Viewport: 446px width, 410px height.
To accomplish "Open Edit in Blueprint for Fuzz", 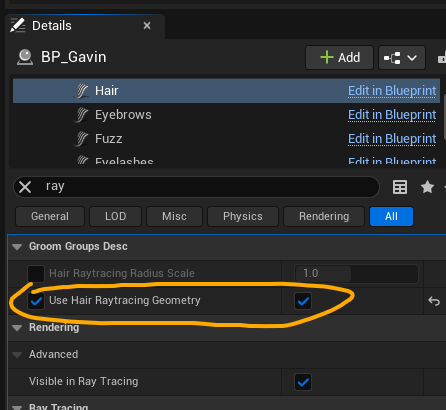I will [x=392, y=139].
